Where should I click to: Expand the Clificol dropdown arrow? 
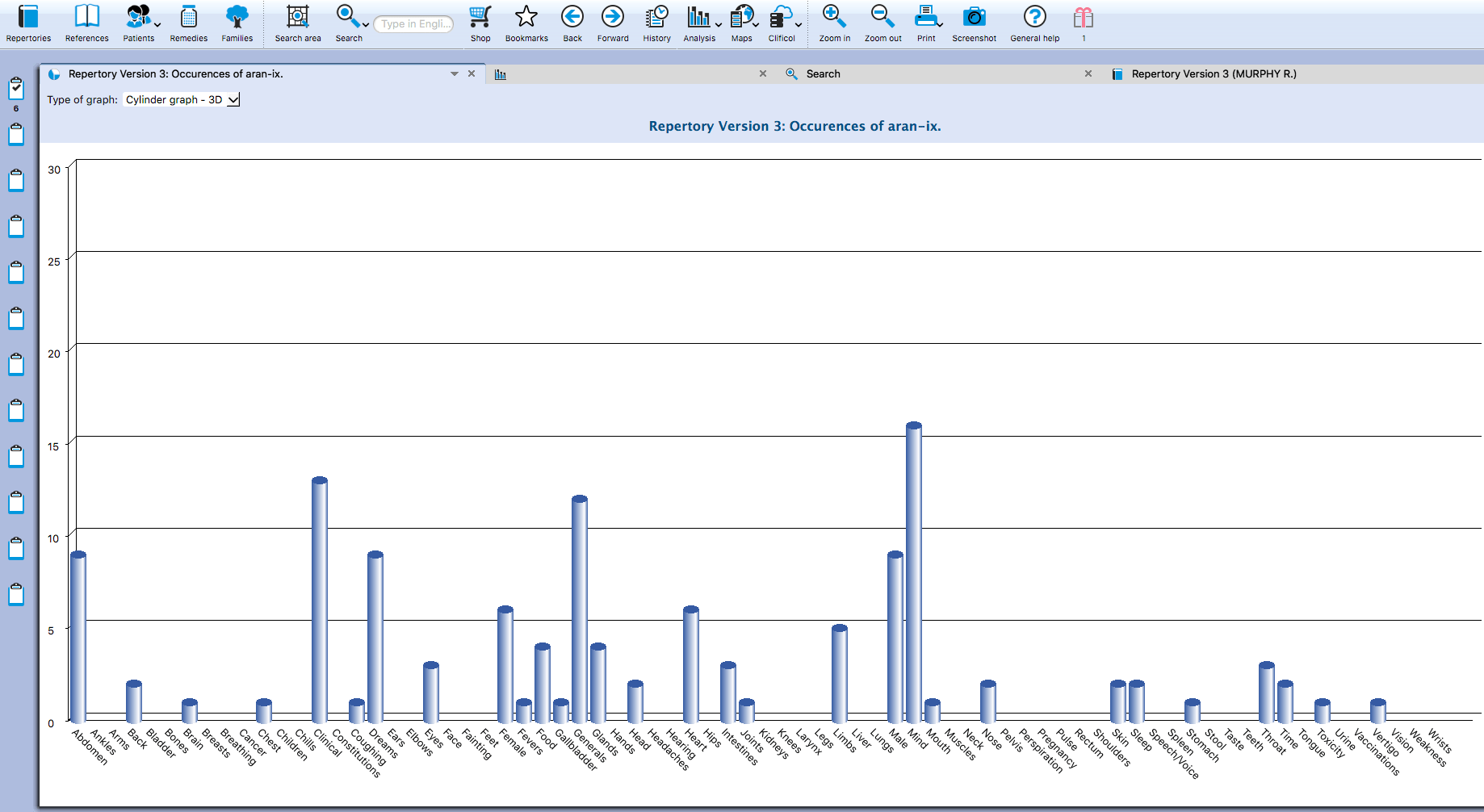pos(798,25)
